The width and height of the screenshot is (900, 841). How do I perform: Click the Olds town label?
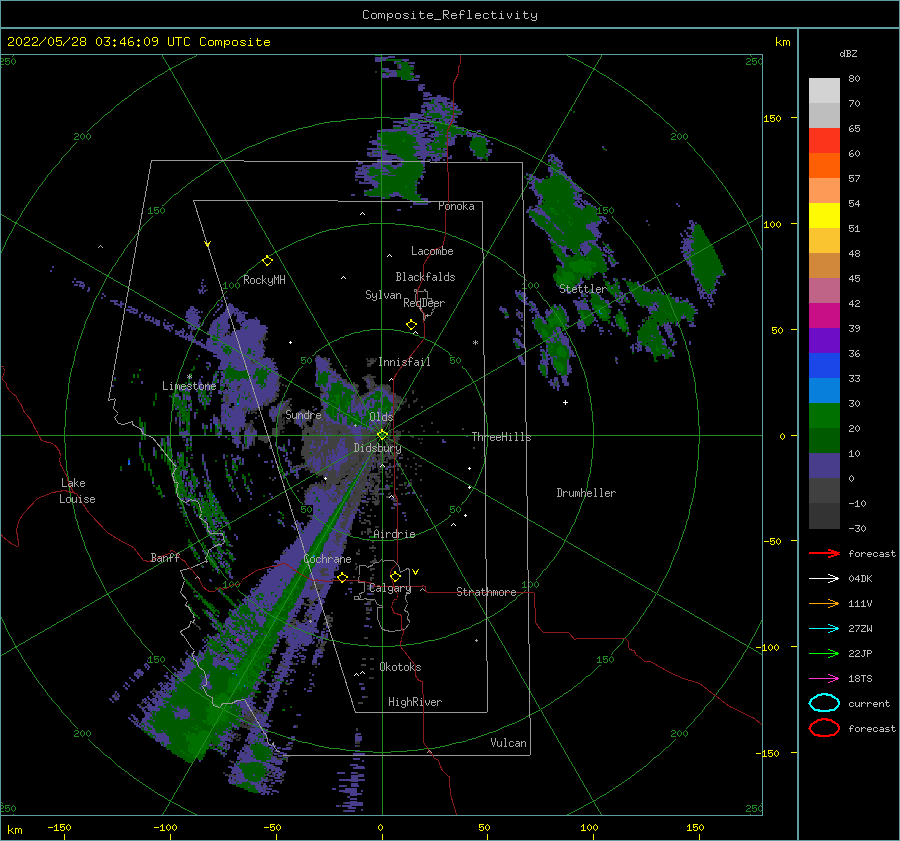(381, 417)
